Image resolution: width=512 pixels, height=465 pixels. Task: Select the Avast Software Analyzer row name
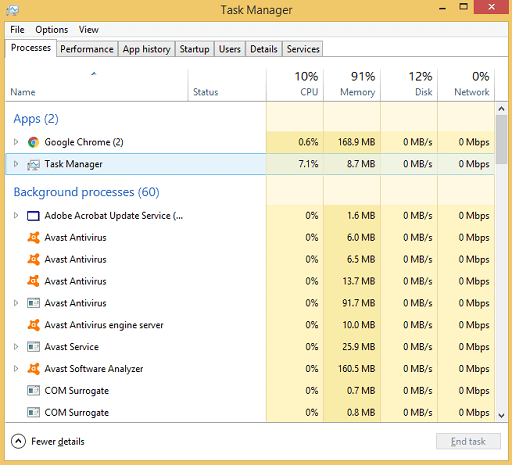click(94, 369)
